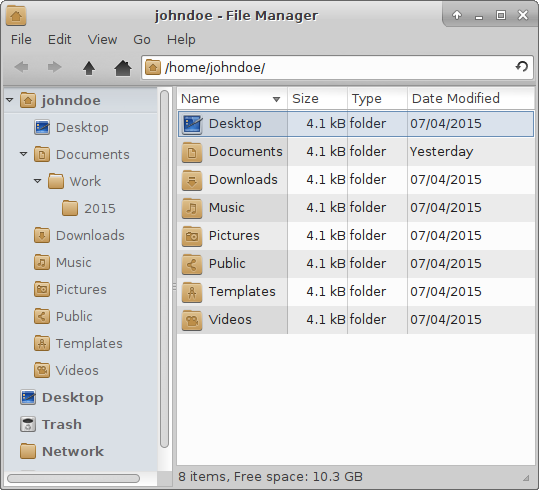
Task: Go up to the parent folder
Action: [x=89, y=67]
